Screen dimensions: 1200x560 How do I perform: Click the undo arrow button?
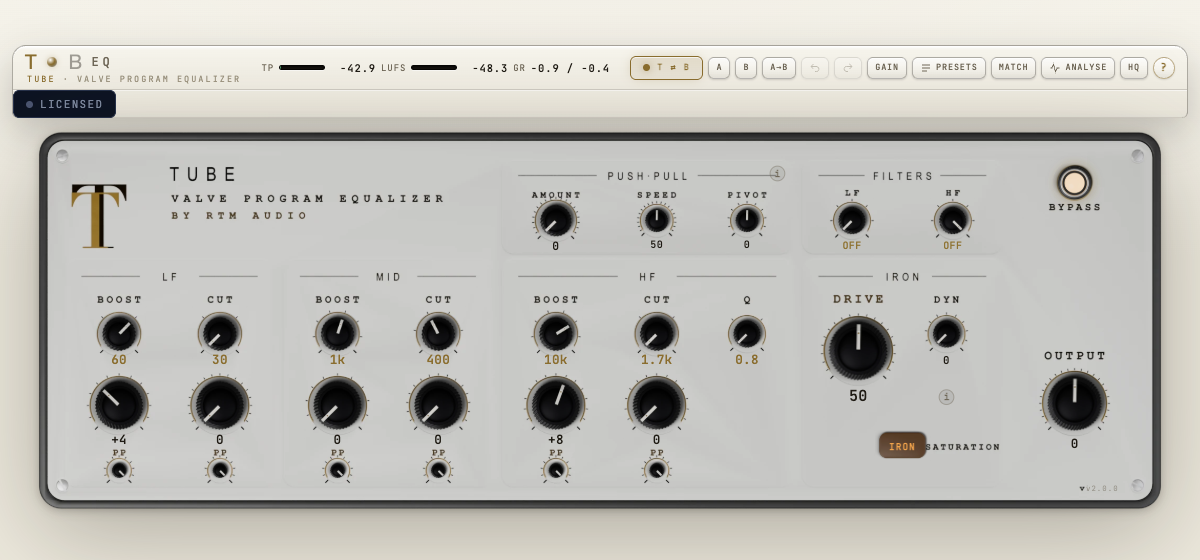[815, 68]
